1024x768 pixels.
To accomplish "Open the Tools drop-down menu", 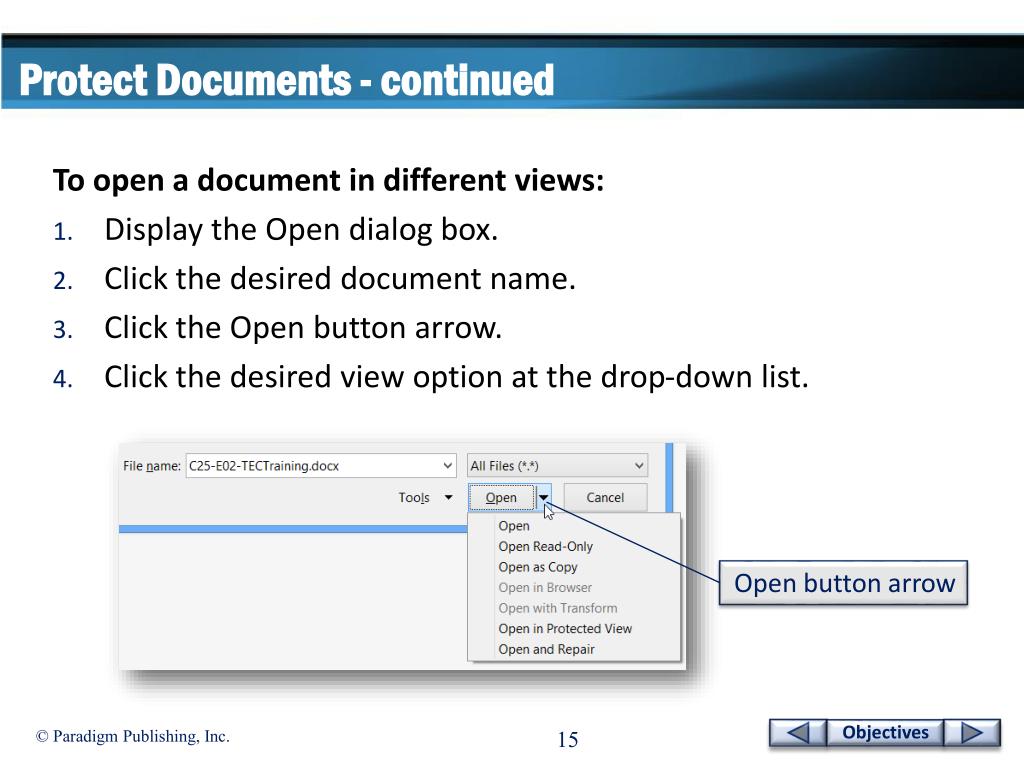I will pos(425,498).
